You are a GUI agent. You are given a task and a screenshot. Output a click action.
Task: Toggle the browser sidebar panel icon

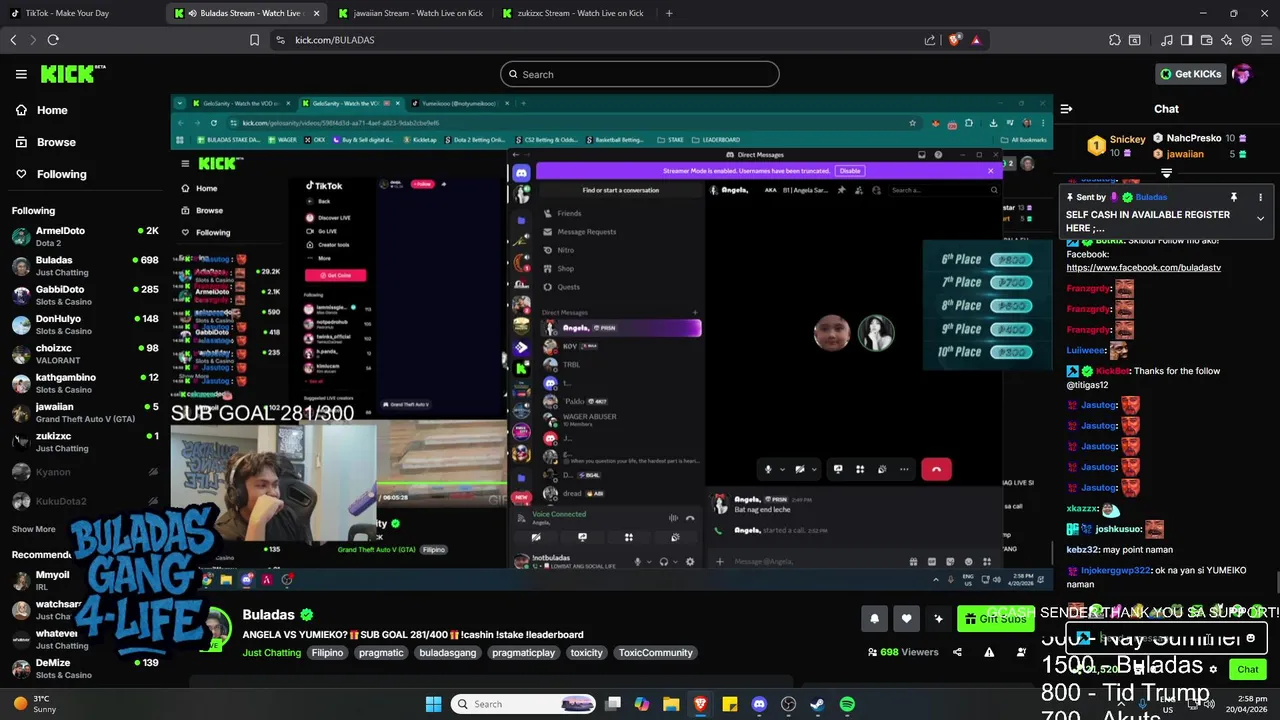pos(1186,40)
